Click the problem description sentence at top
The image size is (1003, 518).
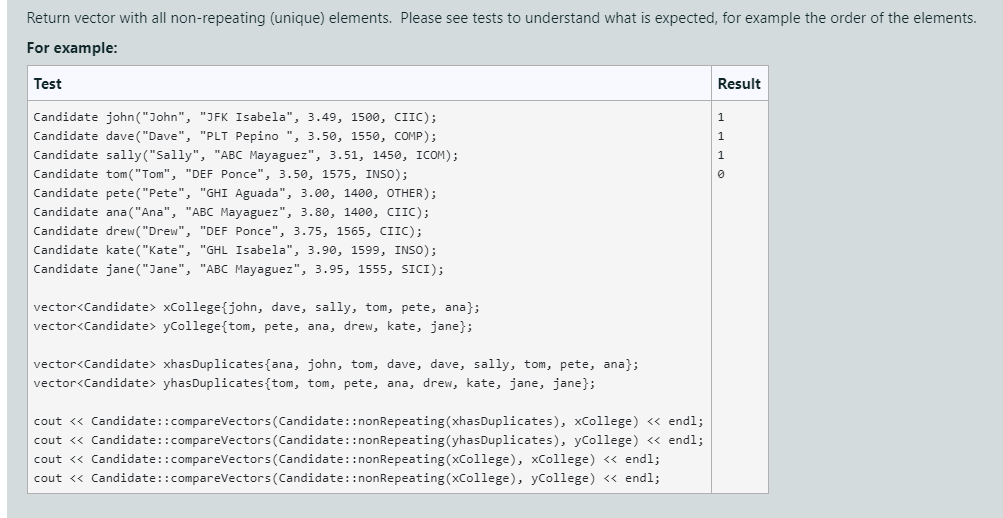(501, 19)
